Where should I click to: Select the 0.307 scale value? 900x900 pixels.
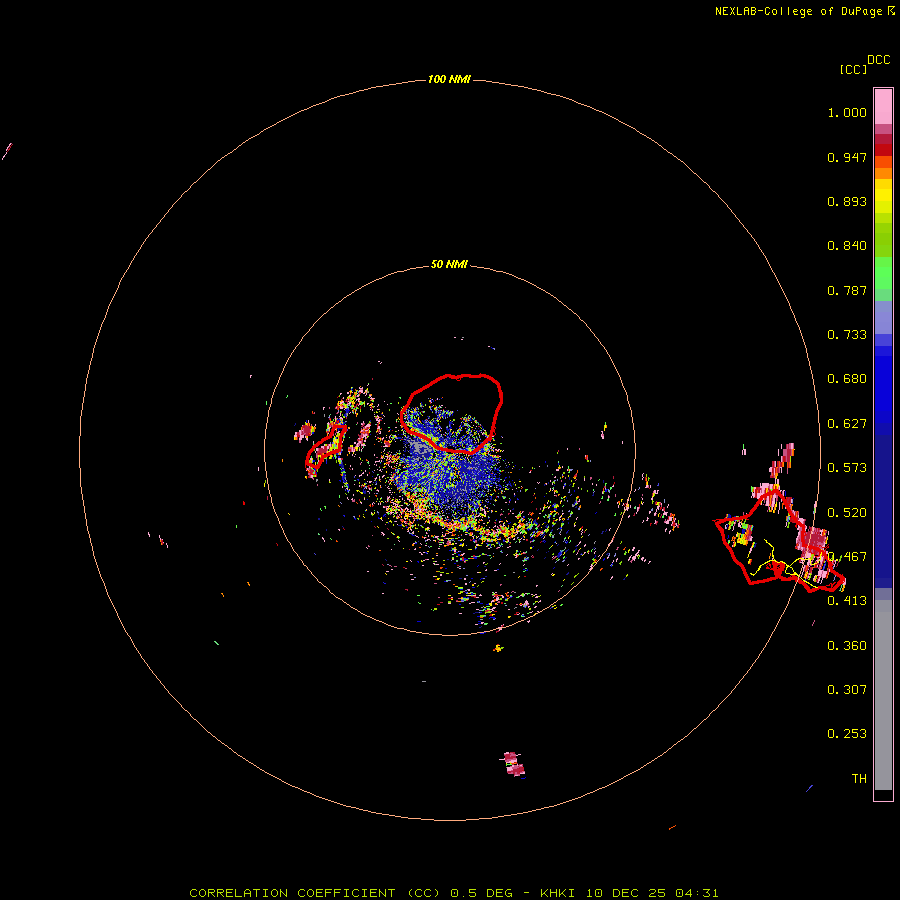coord(847,689)
